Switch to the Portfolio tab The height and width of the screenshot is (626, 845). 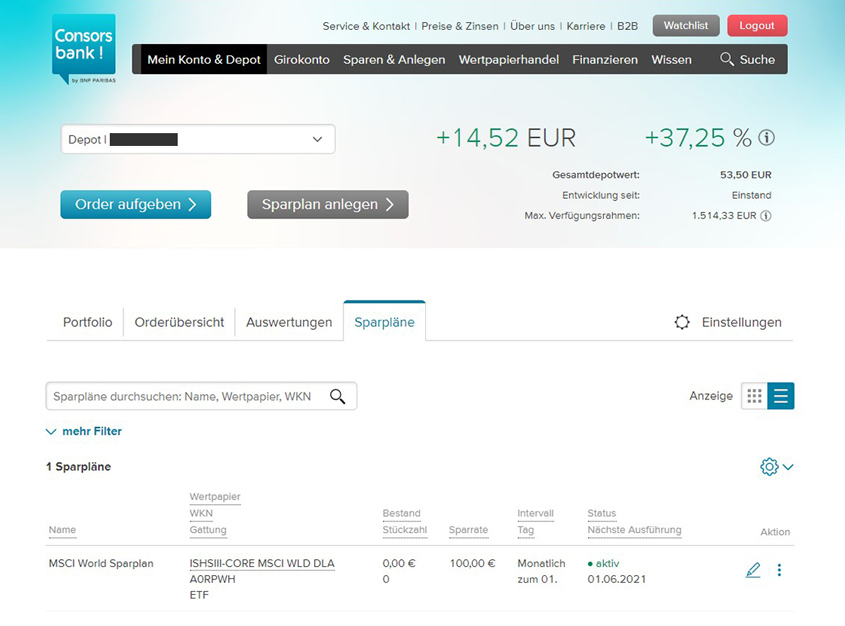(x=88, y=322)
